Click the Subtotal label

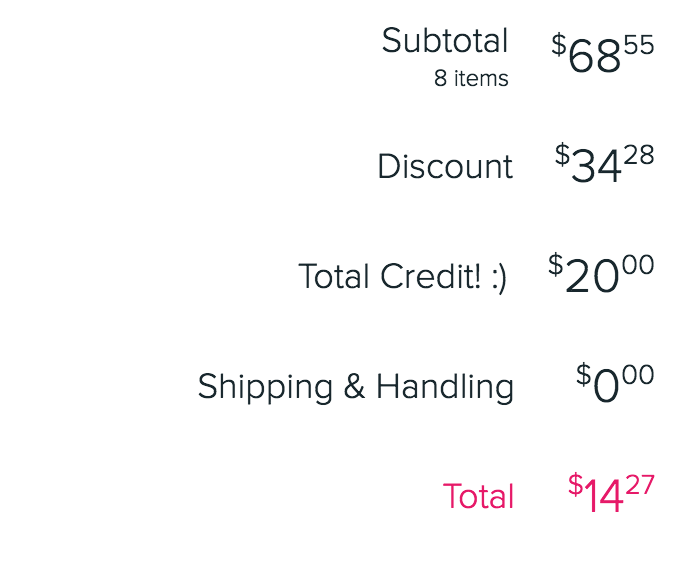[x=445, y=41]
